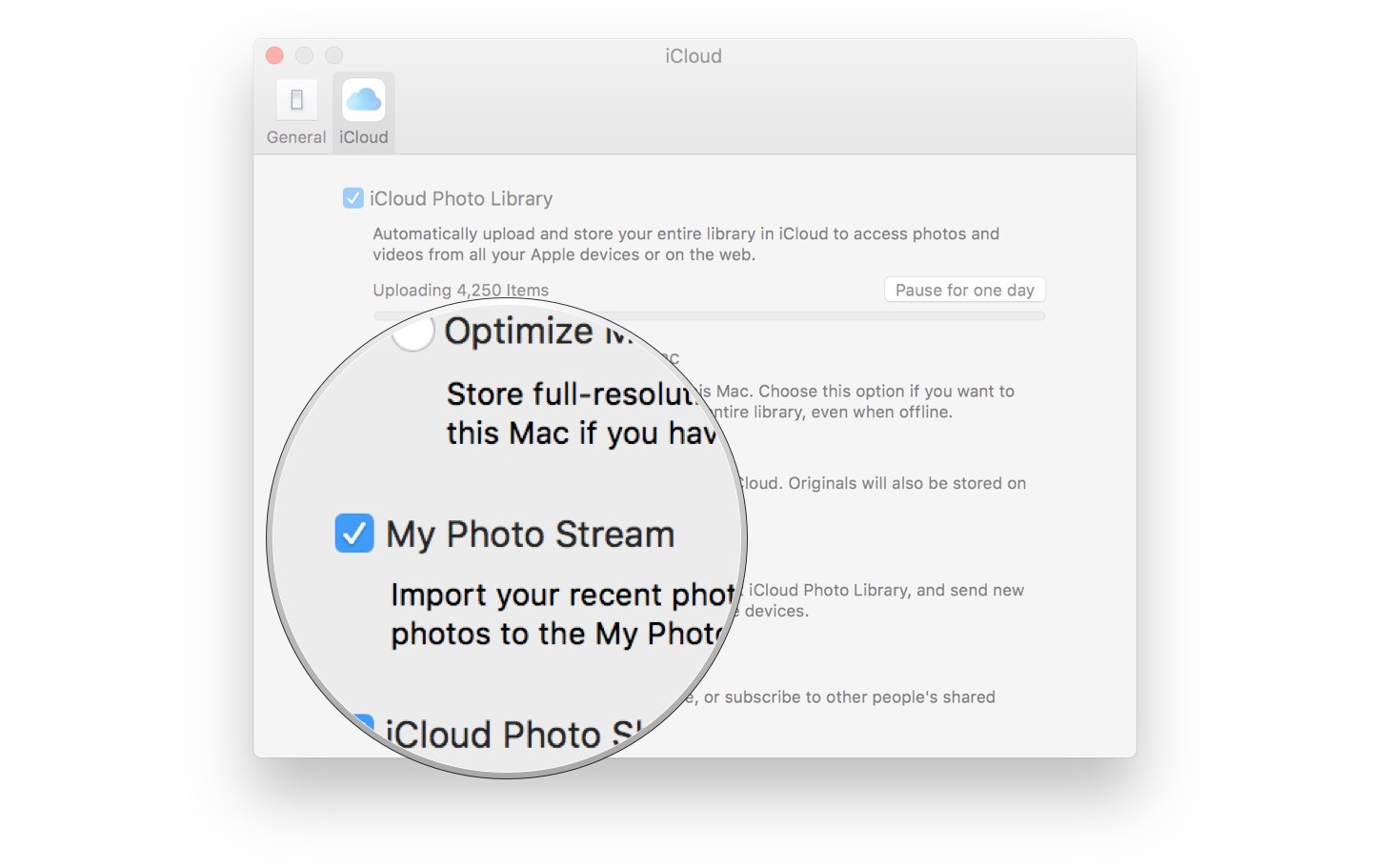Screen dimensions: 1389x868
Task: Click the 'My Photo Stream' label text
Action: (530, 535)
